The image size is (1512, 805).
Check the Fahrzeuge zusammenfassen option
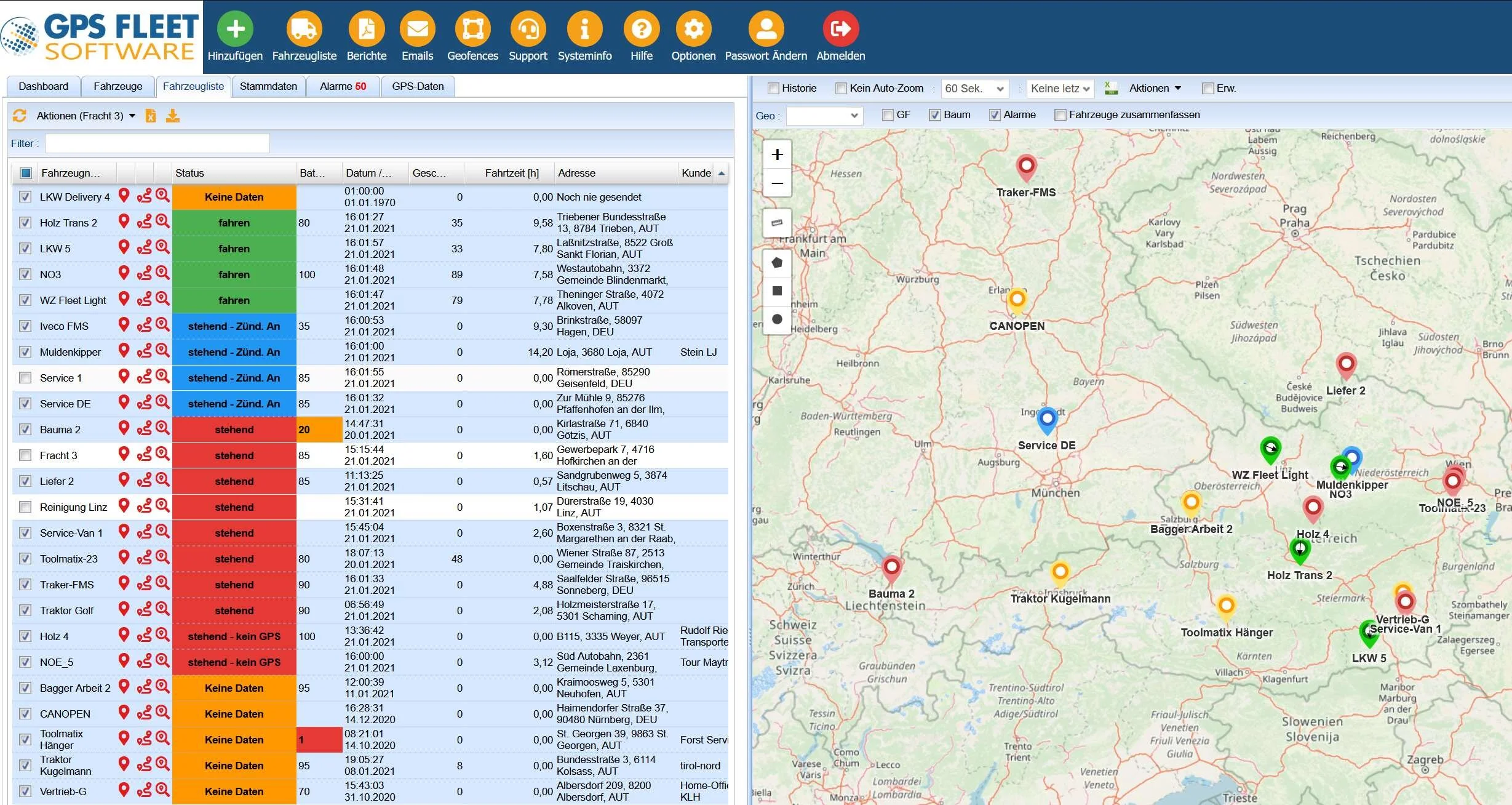[x=1060, y=114]
